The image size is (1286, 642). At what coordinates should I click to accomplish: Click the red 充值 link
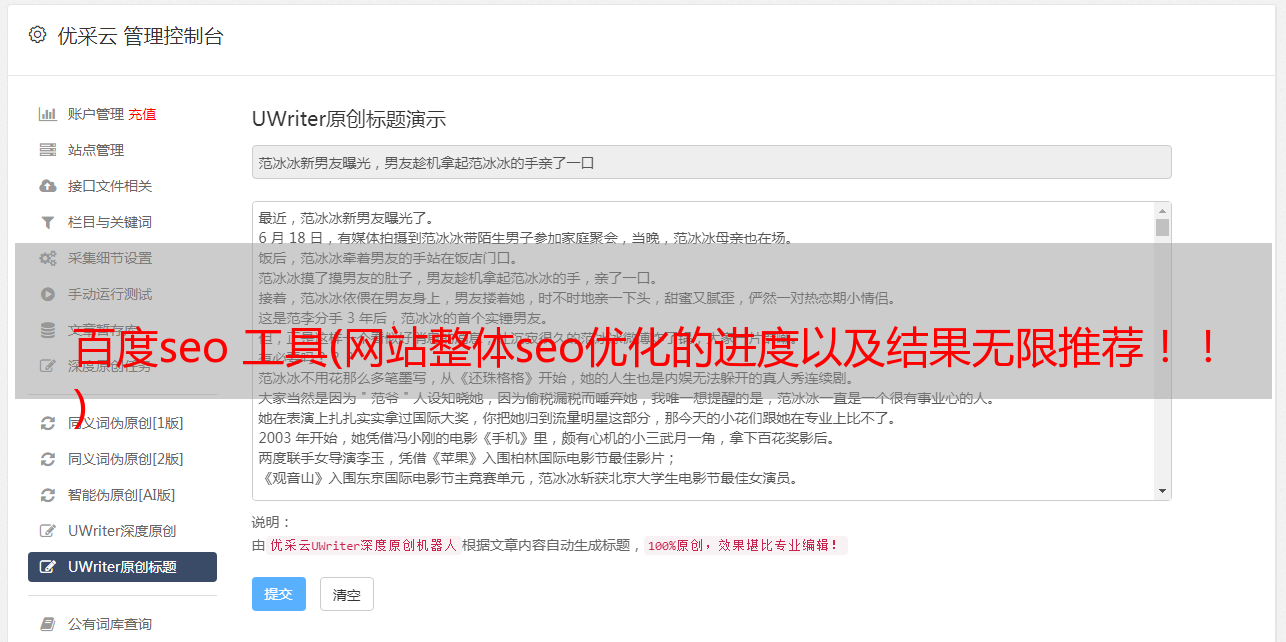coord(142,114)
